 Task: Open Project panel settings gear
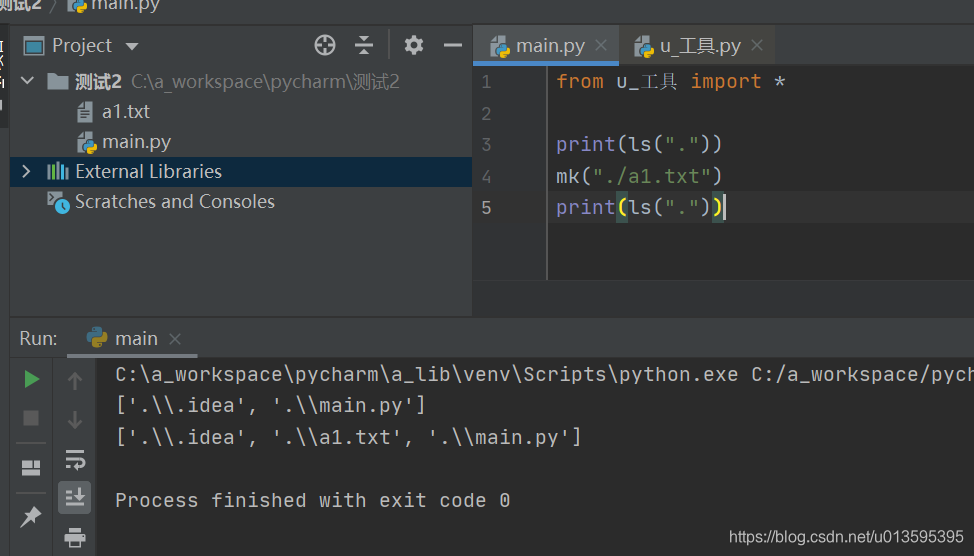click(x=414, y=45)
